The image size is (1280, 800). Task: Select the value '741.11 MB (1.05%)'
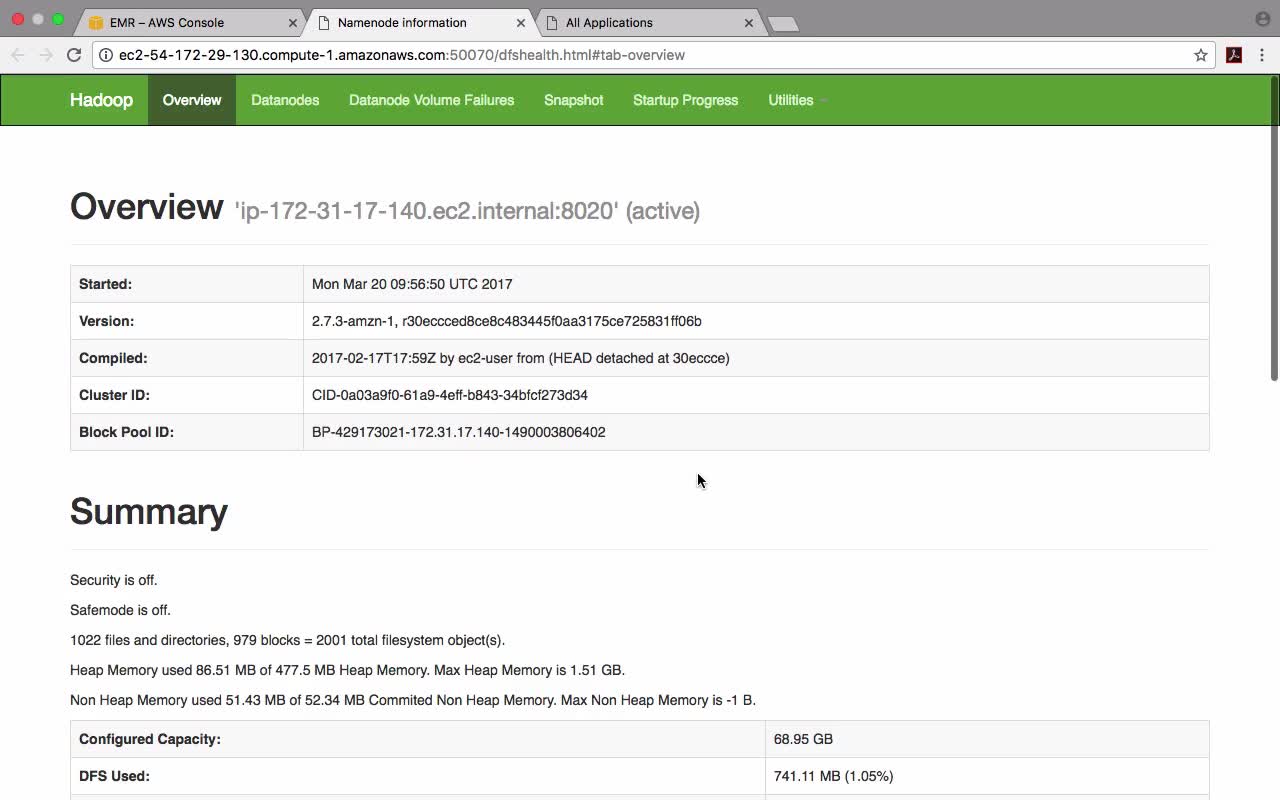(x=834, y=776)
